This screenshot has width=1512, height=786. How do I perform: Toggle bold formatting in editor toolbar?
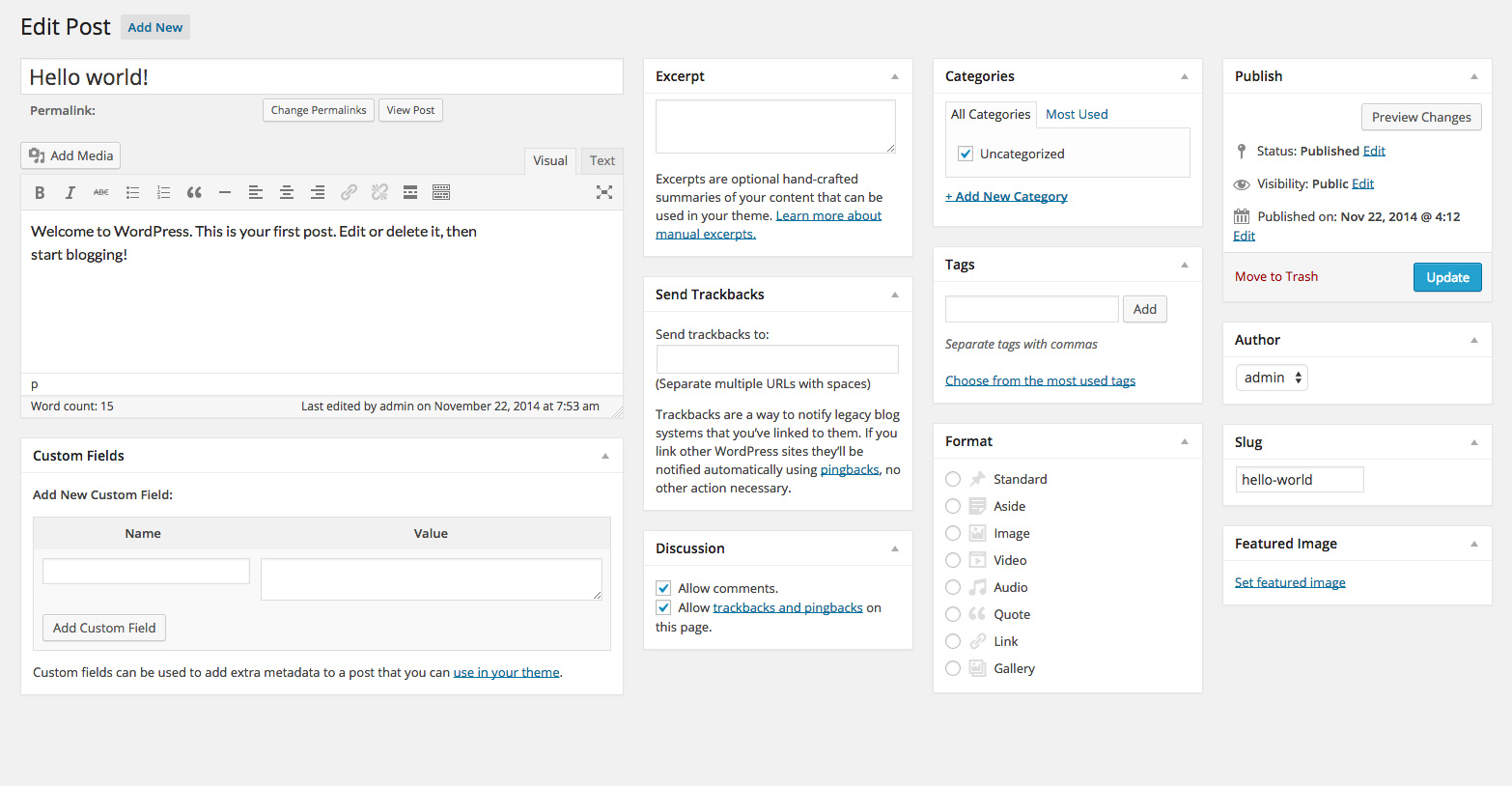[40, 193]
